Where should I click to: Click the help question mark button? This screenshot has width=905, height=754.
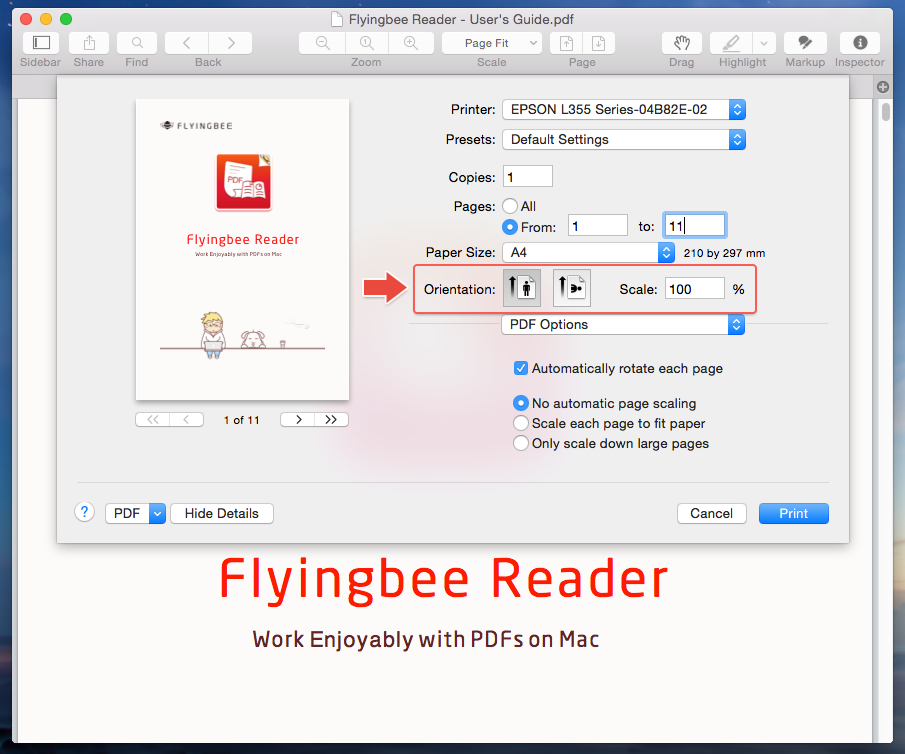[x=84, y=512]
